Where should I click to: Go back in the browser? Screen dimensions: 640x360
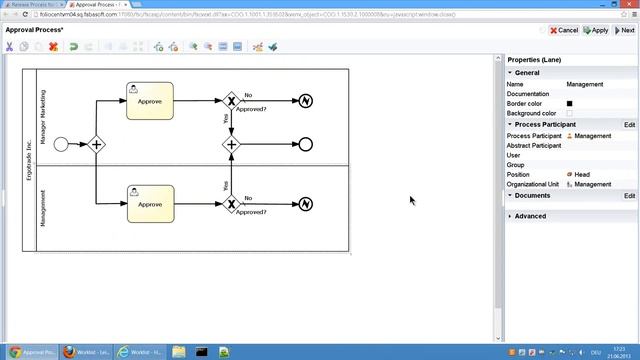[6, 14]
